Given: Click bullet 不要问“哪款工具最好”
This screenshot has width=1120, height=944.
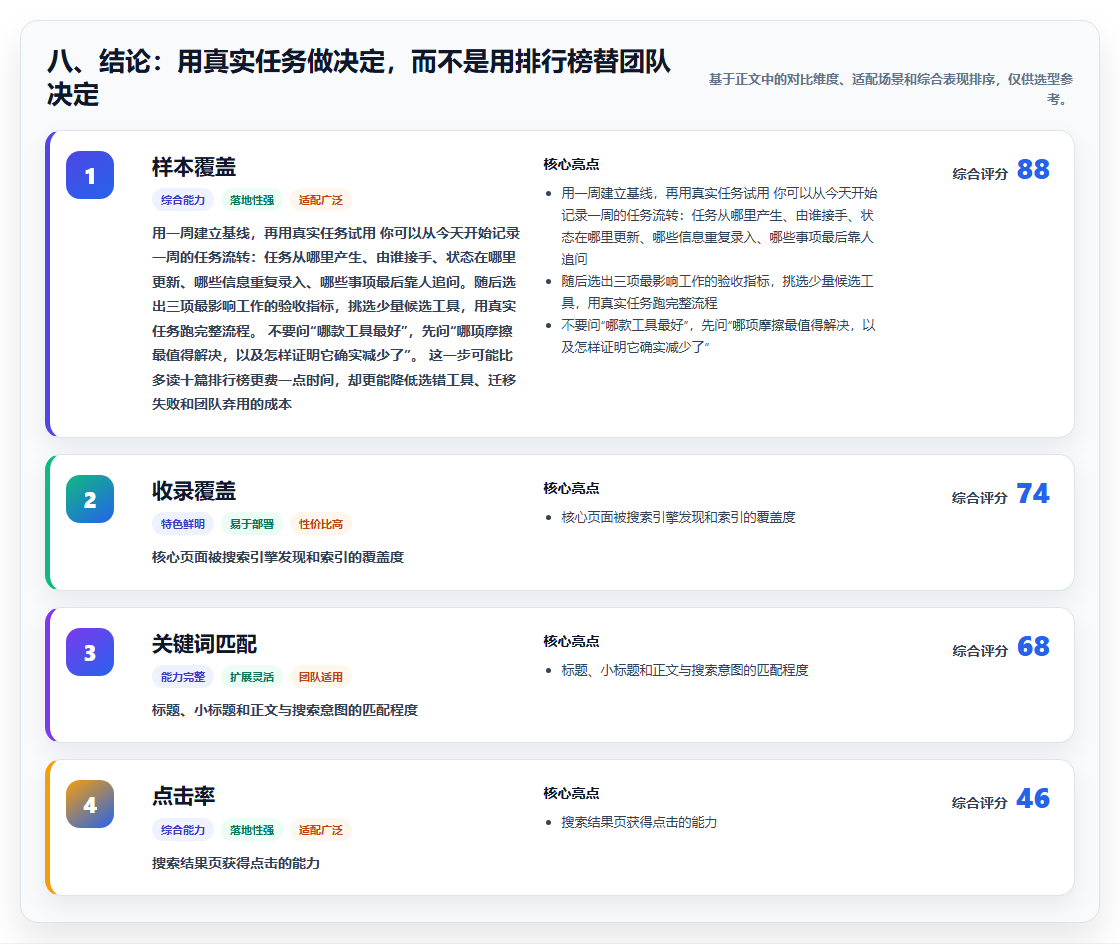Looking at the screenshot, I should [x=719, y=336].
